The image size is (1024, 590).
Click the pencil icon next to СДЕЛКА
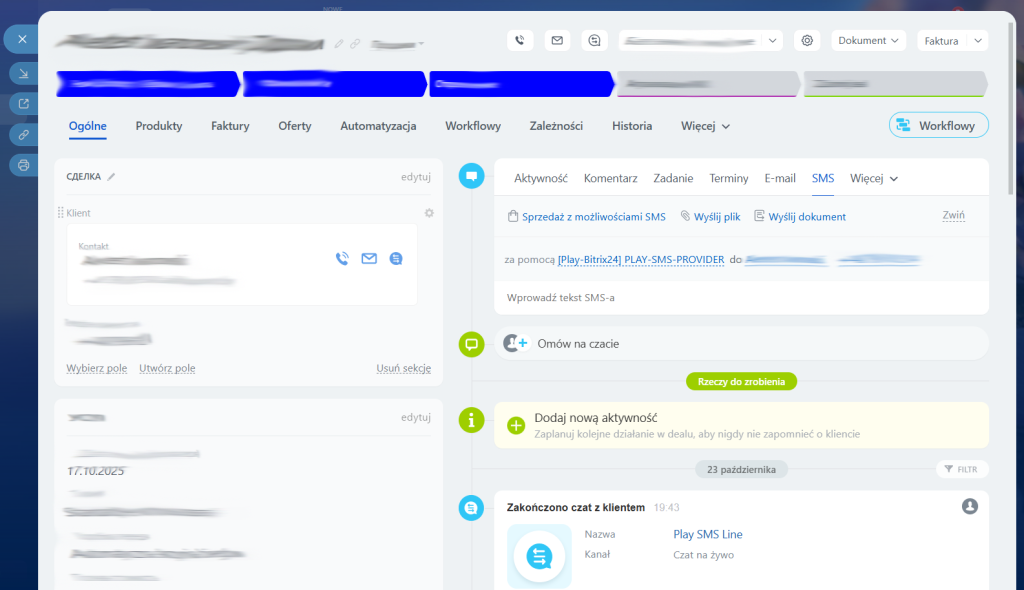click(x=112, y=177)
